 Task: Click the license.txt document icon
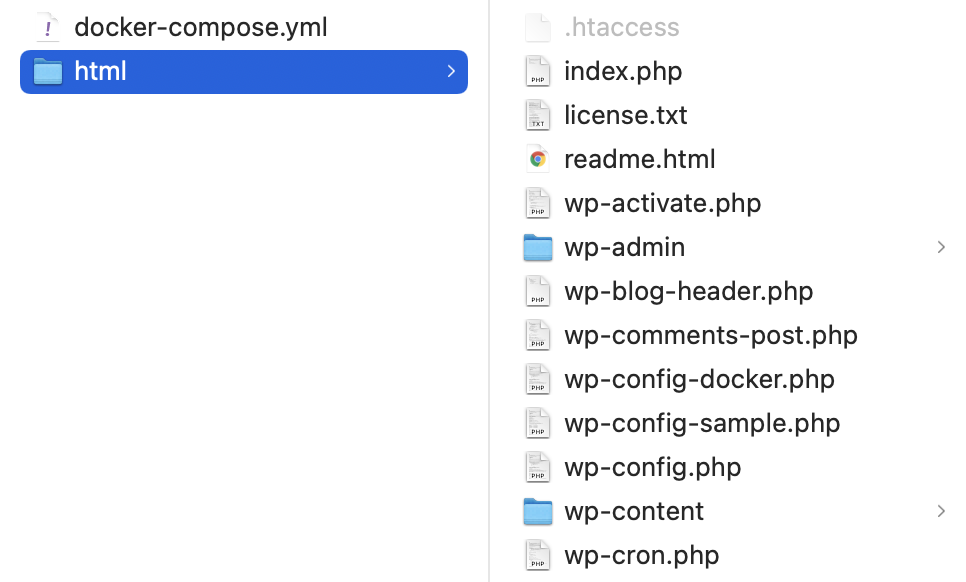[538, 115]
